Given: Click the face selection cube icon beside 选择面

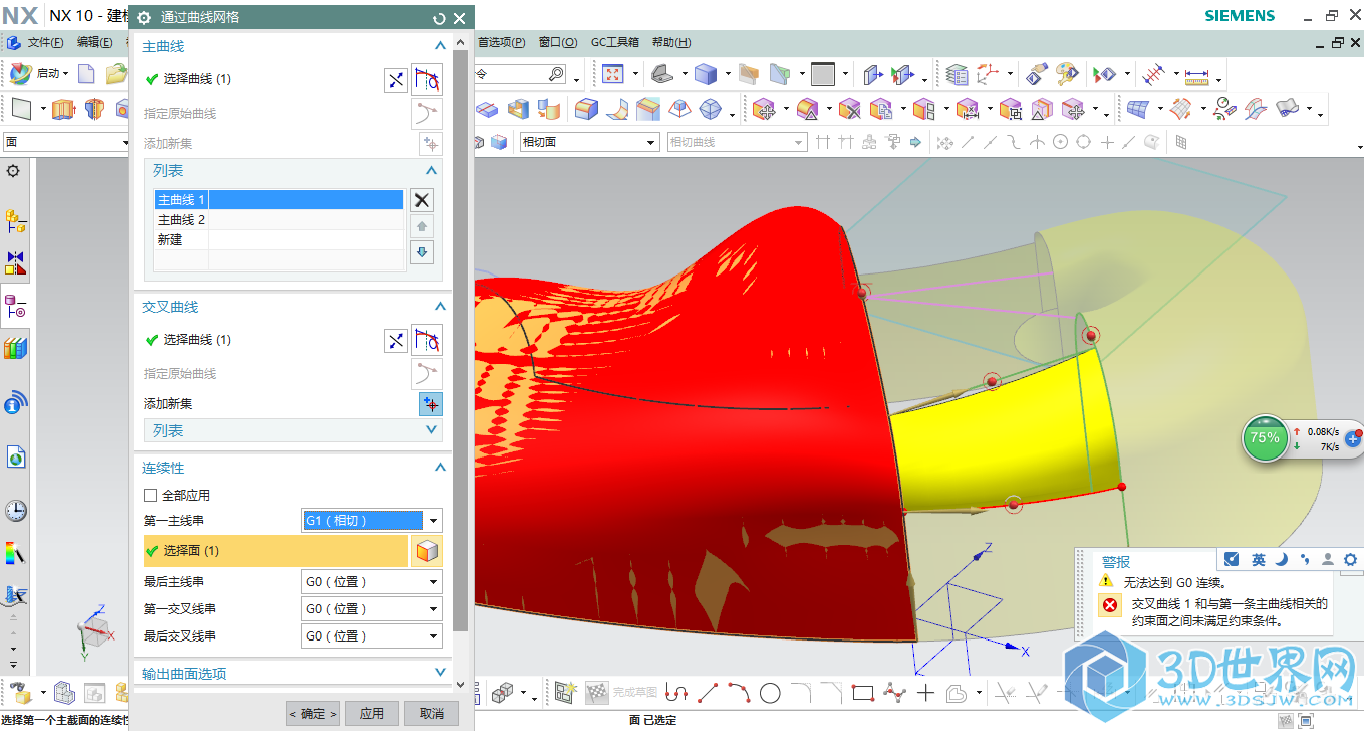Looking at the screenshot, I should 427,551.
